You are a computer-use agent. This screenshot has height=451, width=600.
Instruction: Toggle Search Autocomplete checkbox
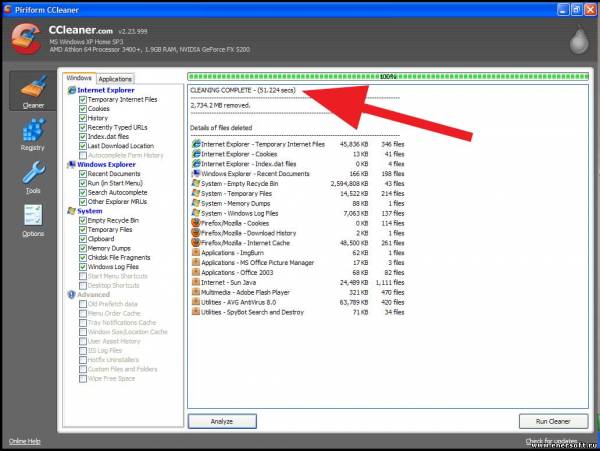[83, 192]
